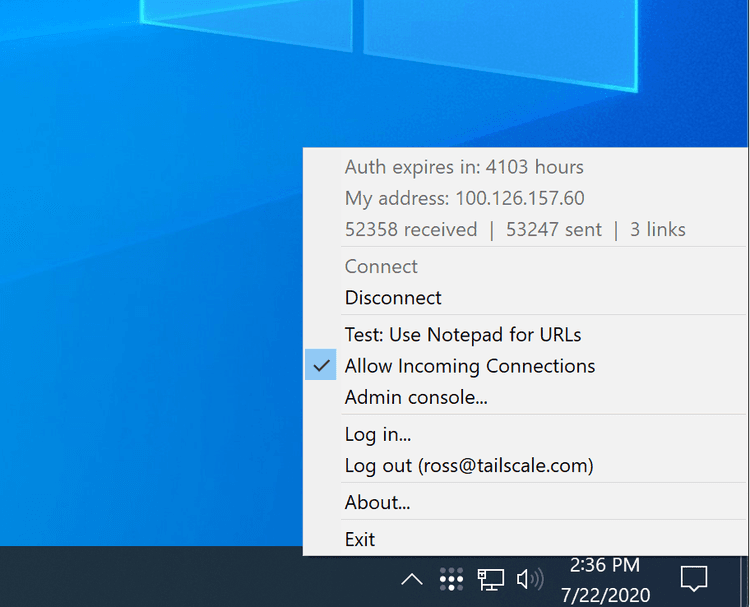Expand the hidden tray icons chevron

pos(411,579)
